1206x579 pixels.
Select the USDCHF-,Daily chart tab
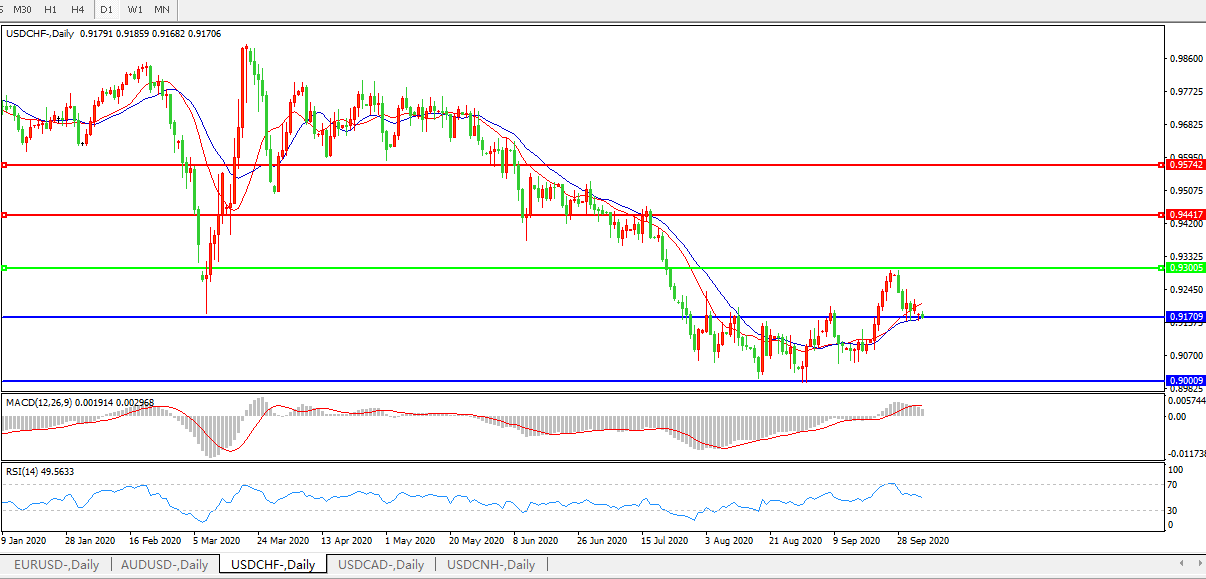point(272,565)
